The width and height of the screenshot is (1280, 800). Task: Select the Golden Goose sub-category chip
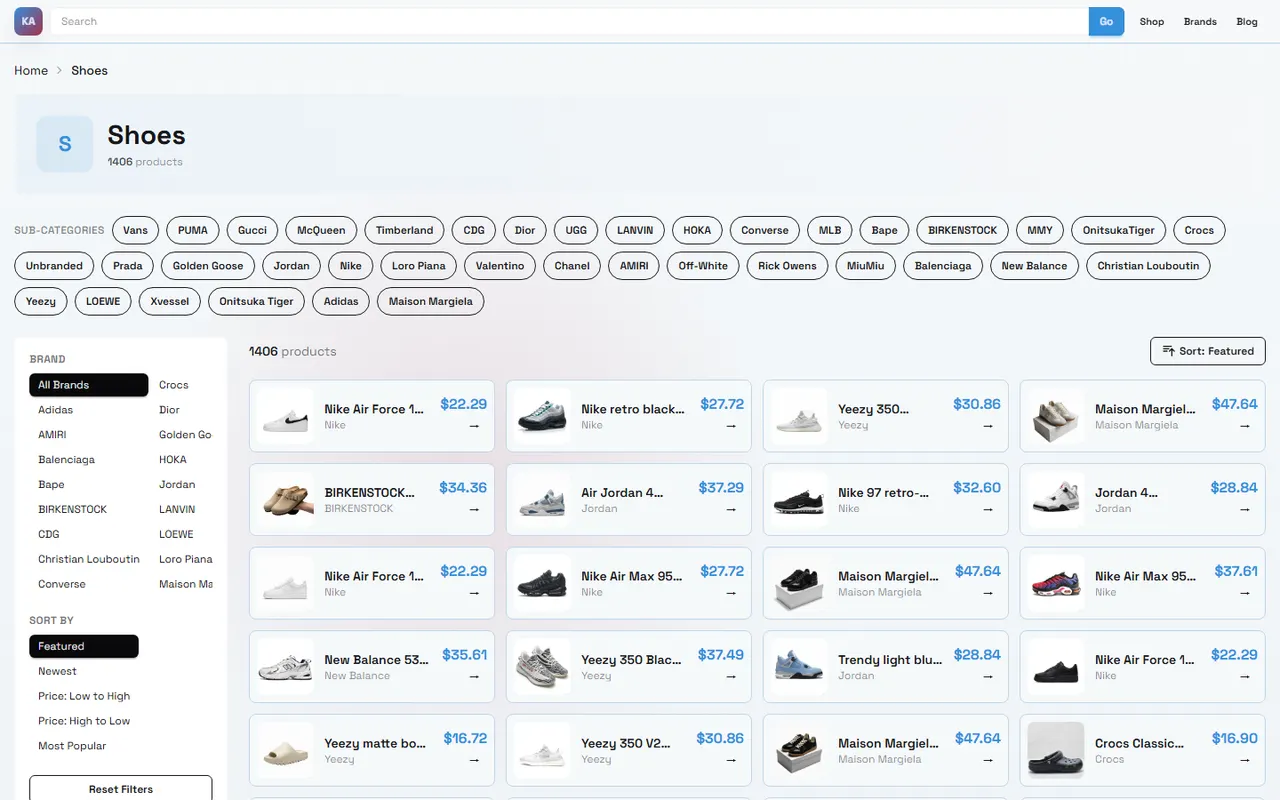[x=208, y=266]
